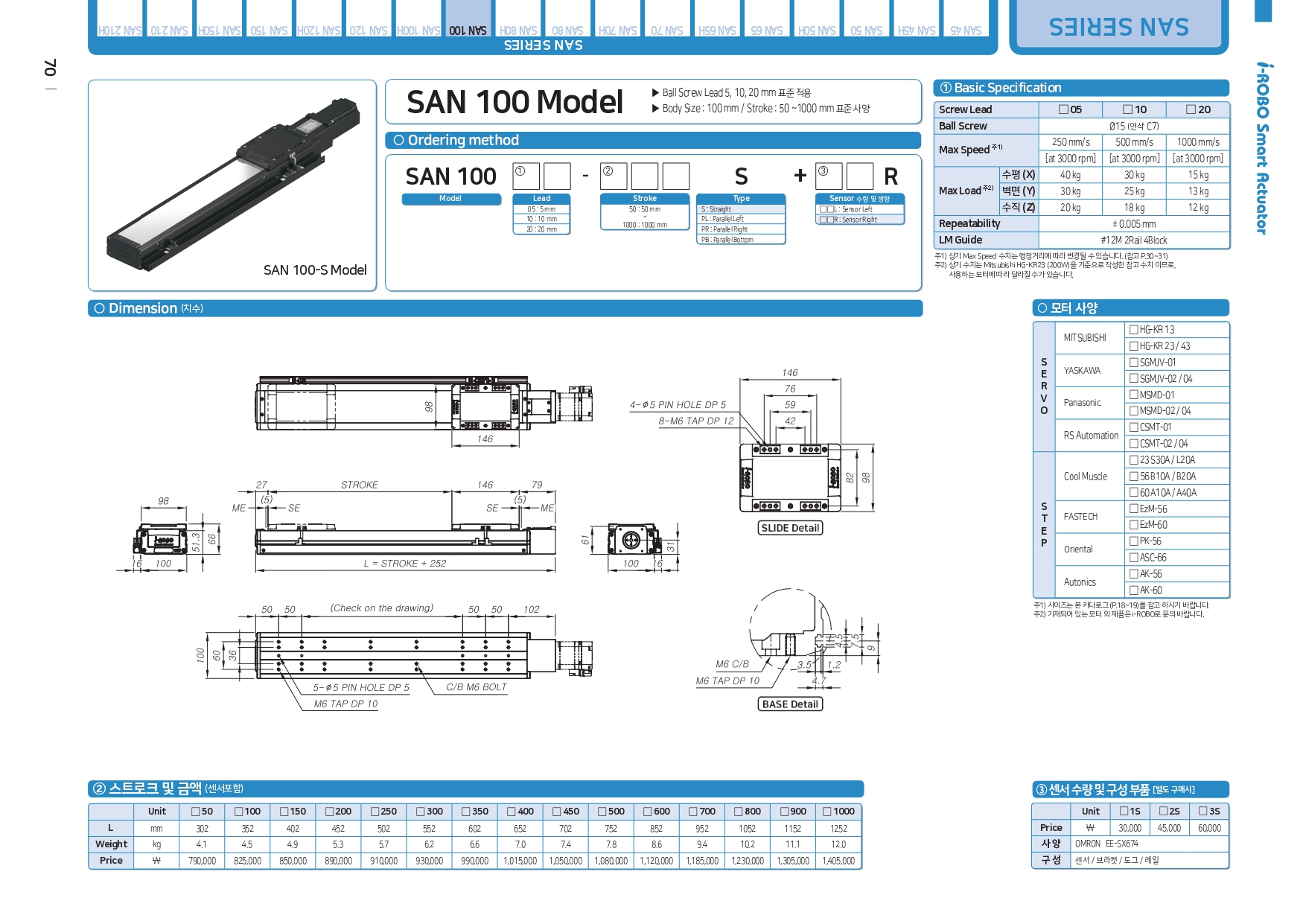Click the page number 70

pos(50,68)
